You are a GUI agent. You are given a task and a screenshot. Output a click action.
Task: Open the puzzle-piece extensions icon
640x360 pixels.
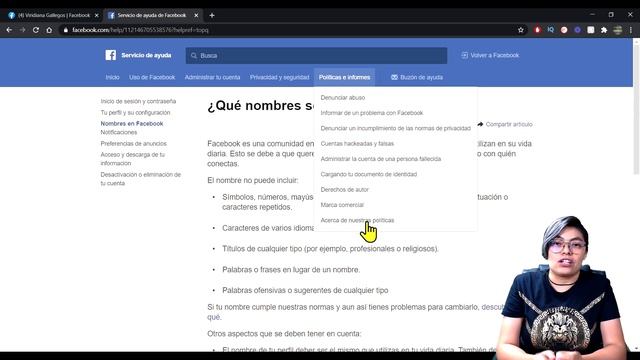click(x=604, y=30)
